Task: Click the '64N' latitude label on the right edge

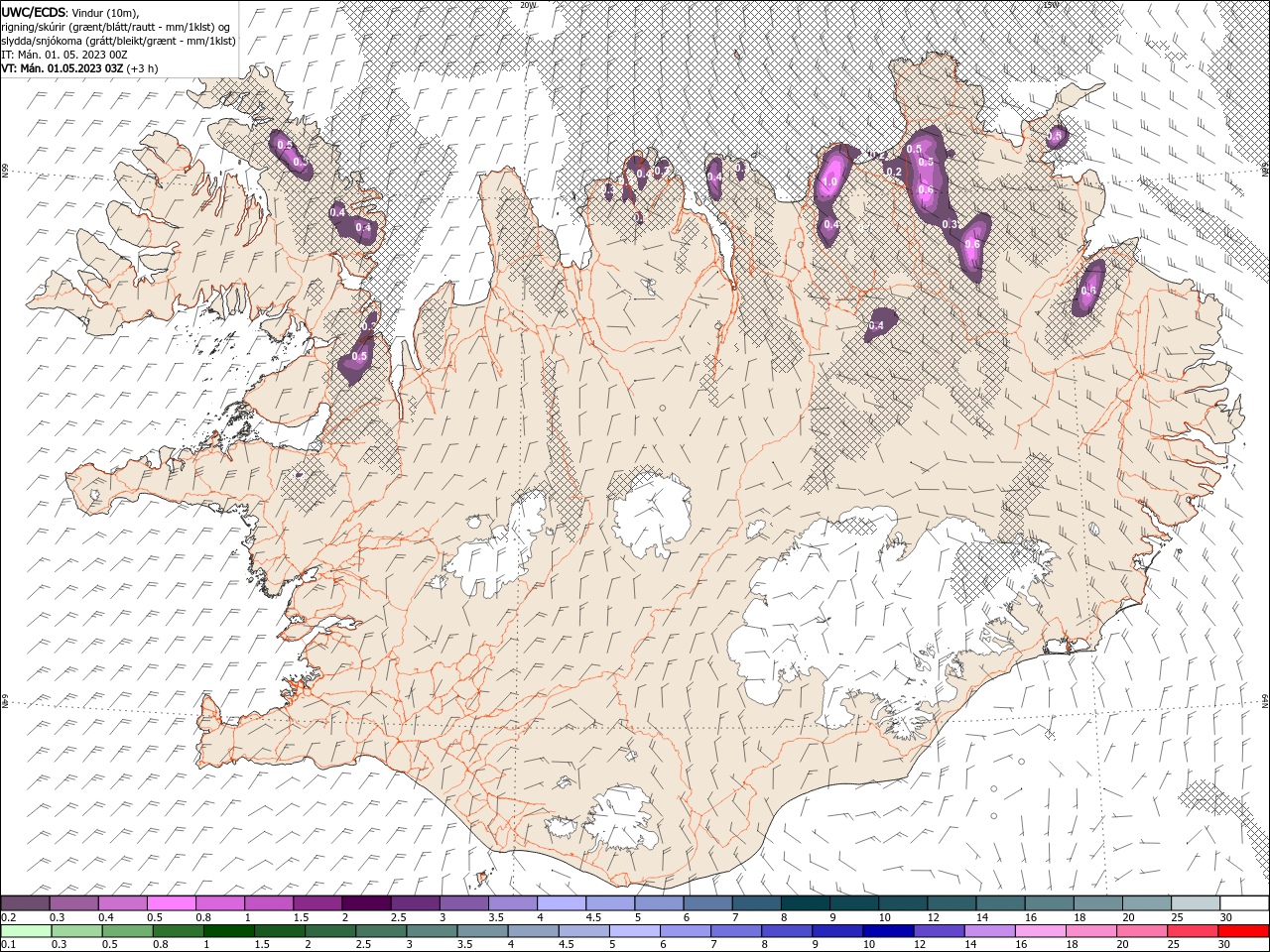Action: pos(1265,701)
